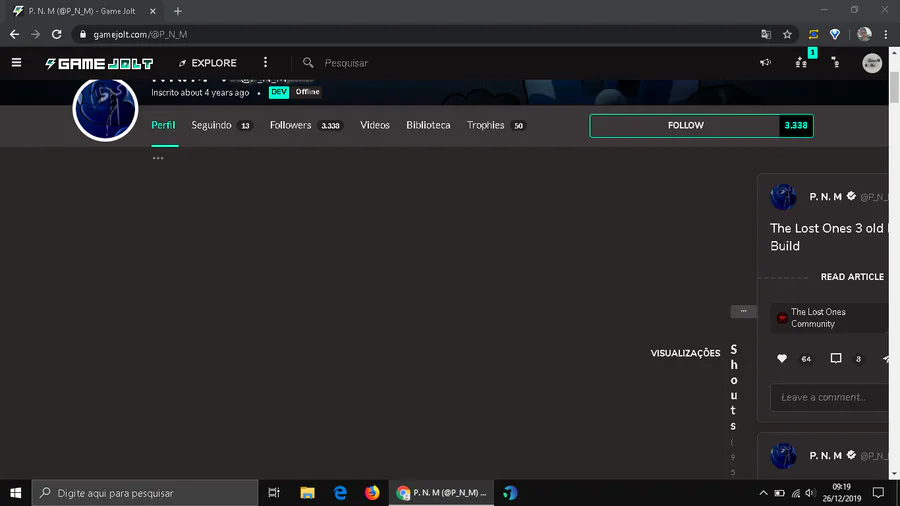Open a new browser tab
This screenshot has width=900, height=506.
pyautogui.click(x=178, y=11)
